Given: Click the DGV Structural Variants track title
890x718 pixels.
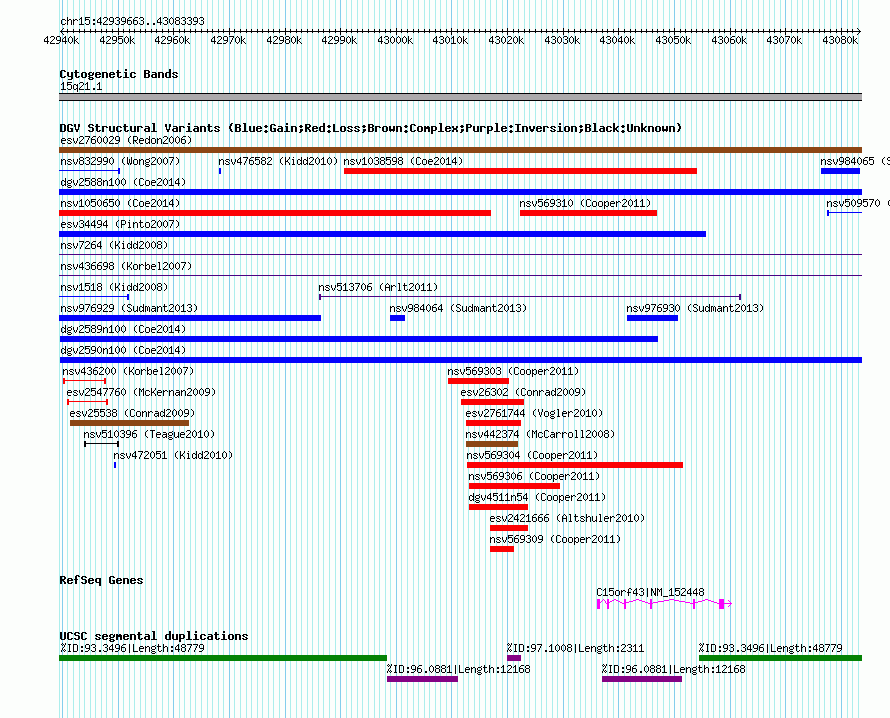Looking at the screenshot, I should (x=371, y=128).
